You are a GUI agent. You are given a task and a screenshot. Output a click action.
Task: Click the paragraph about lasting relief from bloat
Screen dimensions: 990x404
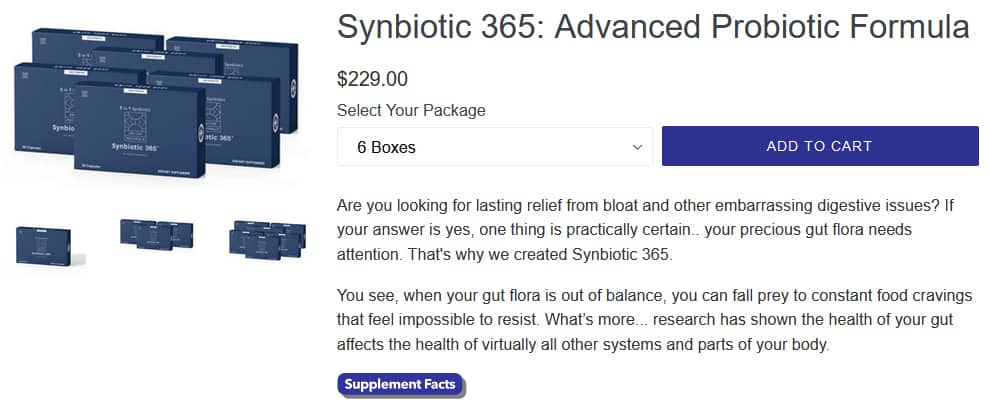coord(645,230)
